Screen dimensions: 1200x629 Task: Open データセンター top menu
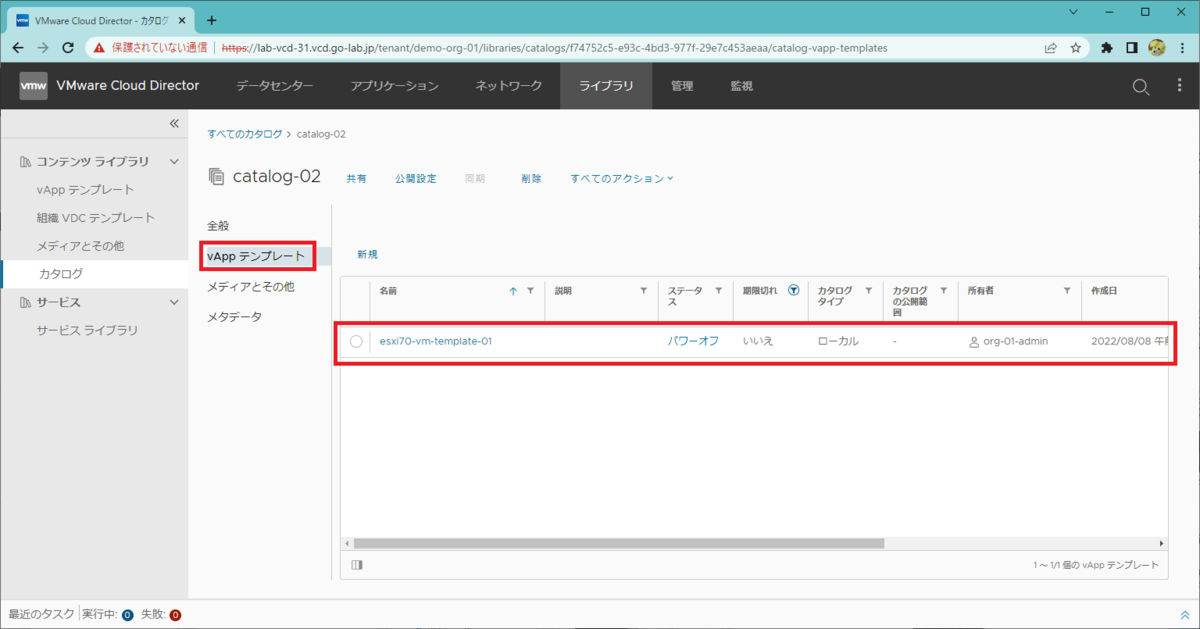click(275, 86)
